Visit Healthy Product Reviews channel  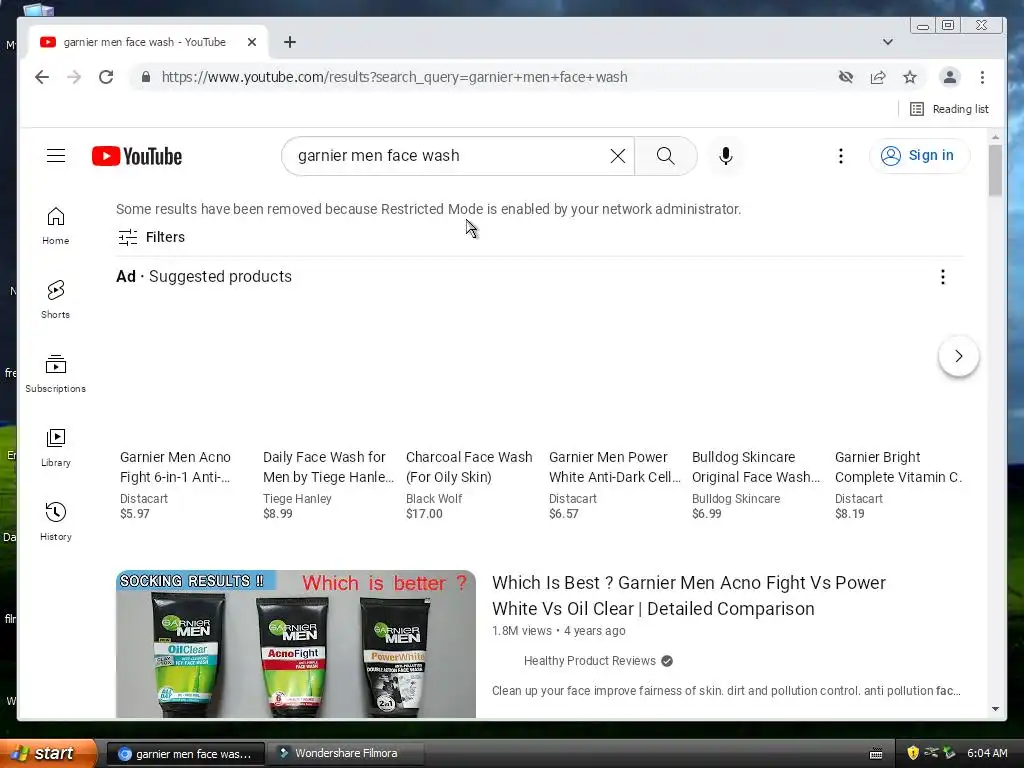click(x=590, y=661)
